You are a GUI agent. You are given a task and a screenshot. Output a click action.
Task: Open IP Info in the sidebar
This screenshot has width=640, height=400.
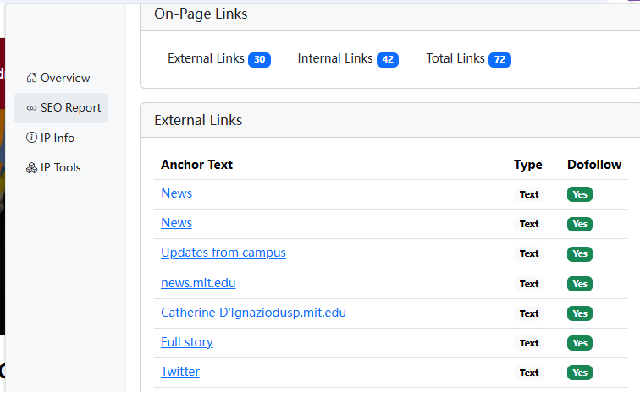pyautogui.click(x=61, y=138)
